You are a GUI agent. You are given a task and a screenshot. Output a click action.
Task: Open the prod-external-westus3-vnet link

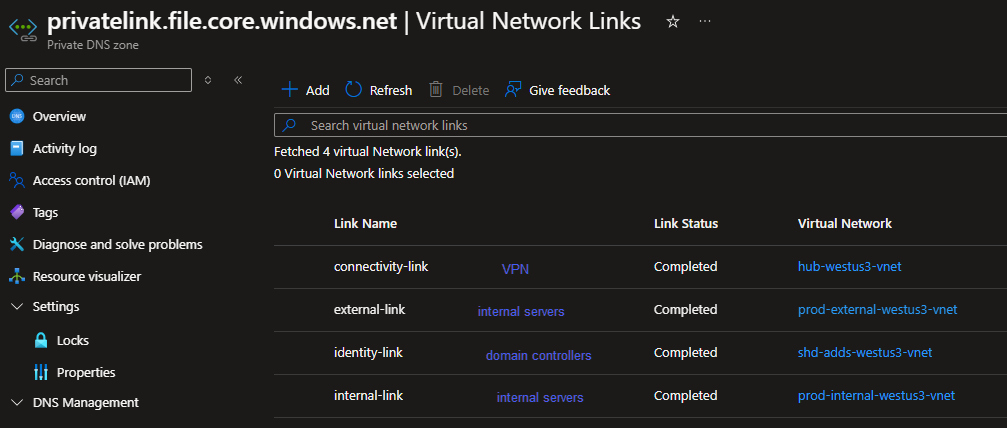point(877,309)
